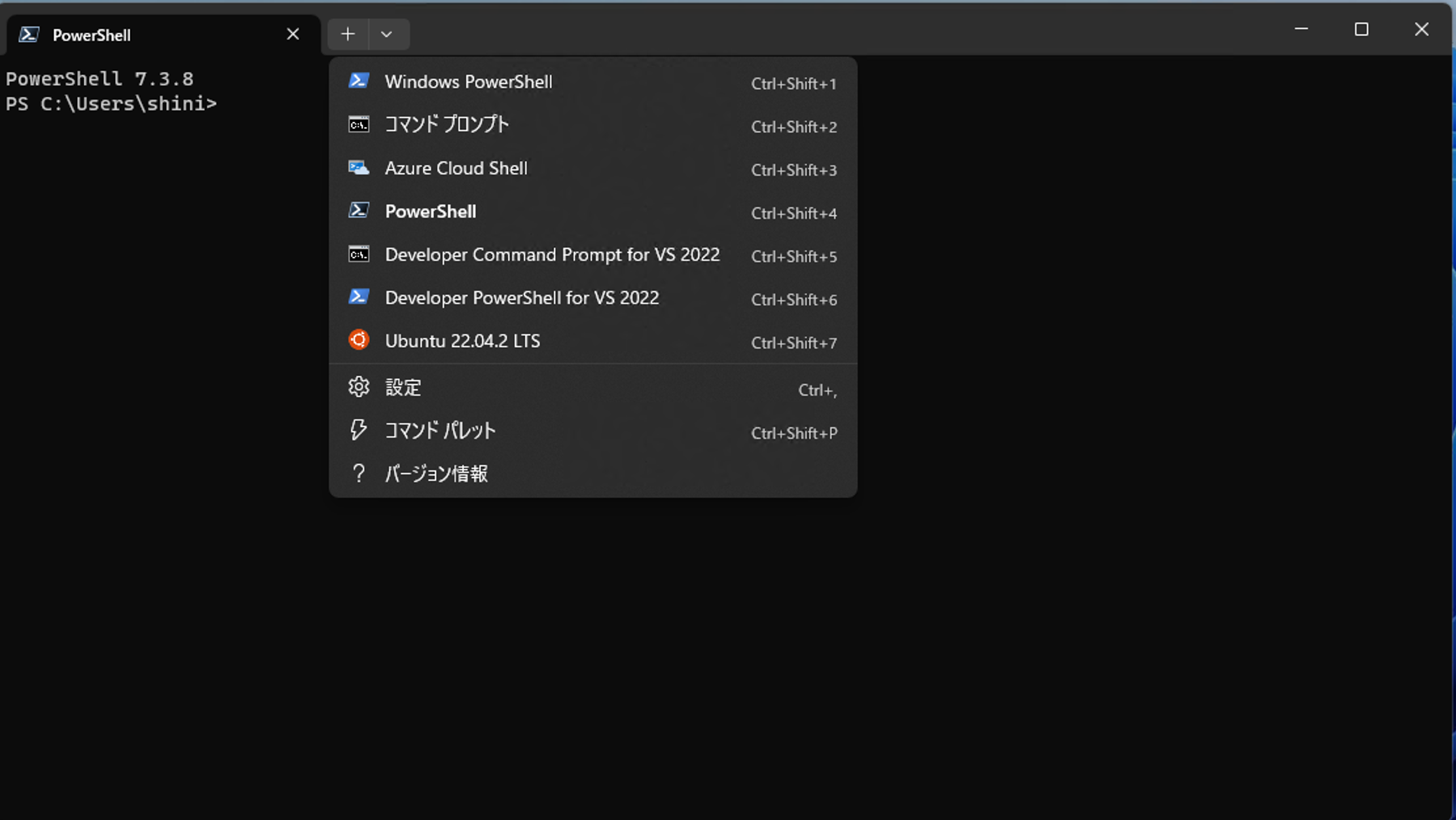Click the Ctrl+Shift+P shortcut label
The height and width of the screenshot is (820, 1456).
(x=793, y=434)
